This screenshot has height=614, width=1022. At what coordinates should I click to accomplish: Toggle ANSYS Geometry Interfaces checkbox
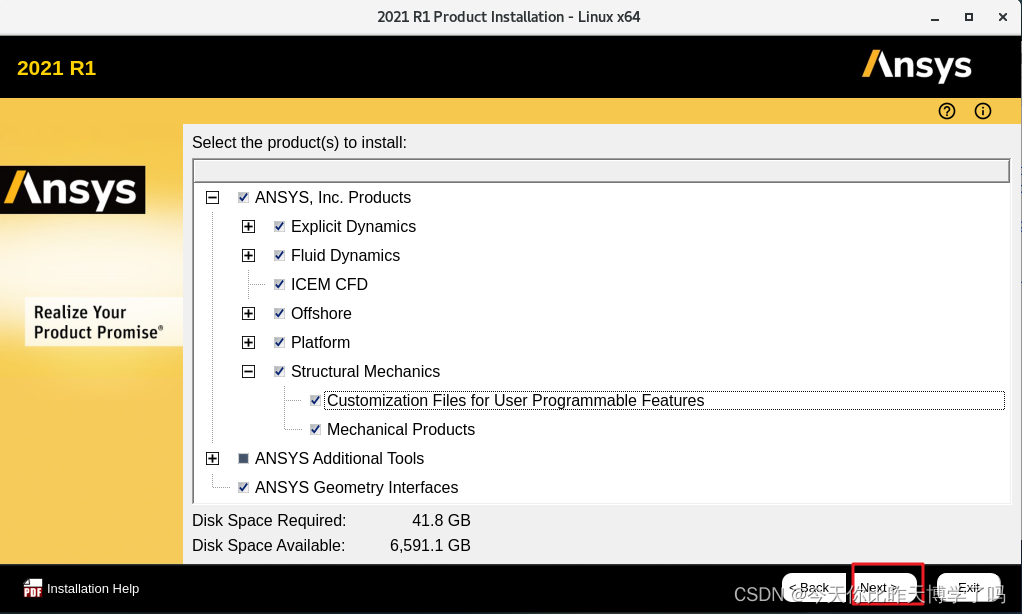244,488
